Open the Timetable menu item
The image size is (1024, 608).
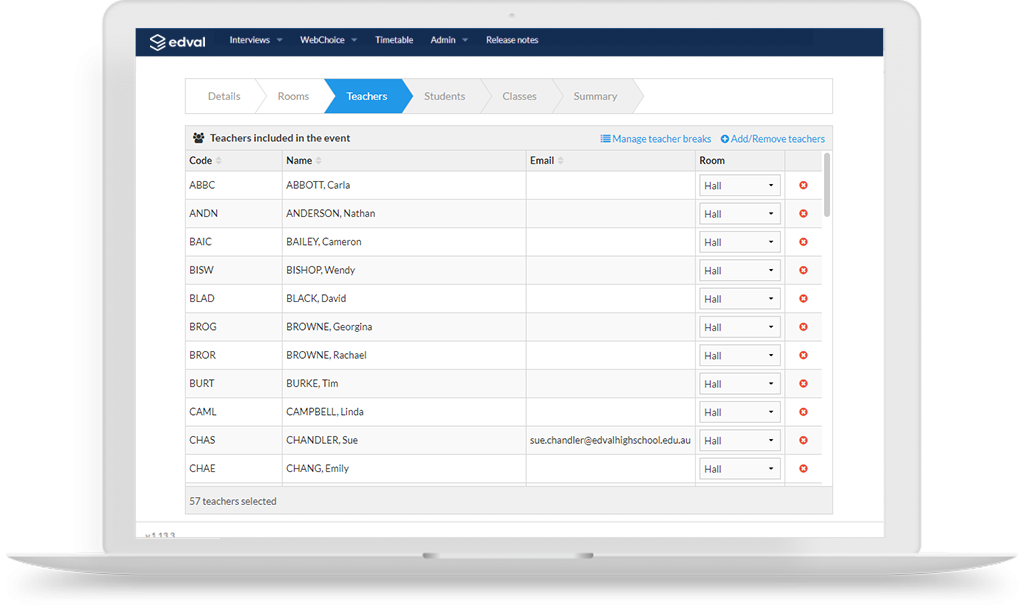click(394, 40)
